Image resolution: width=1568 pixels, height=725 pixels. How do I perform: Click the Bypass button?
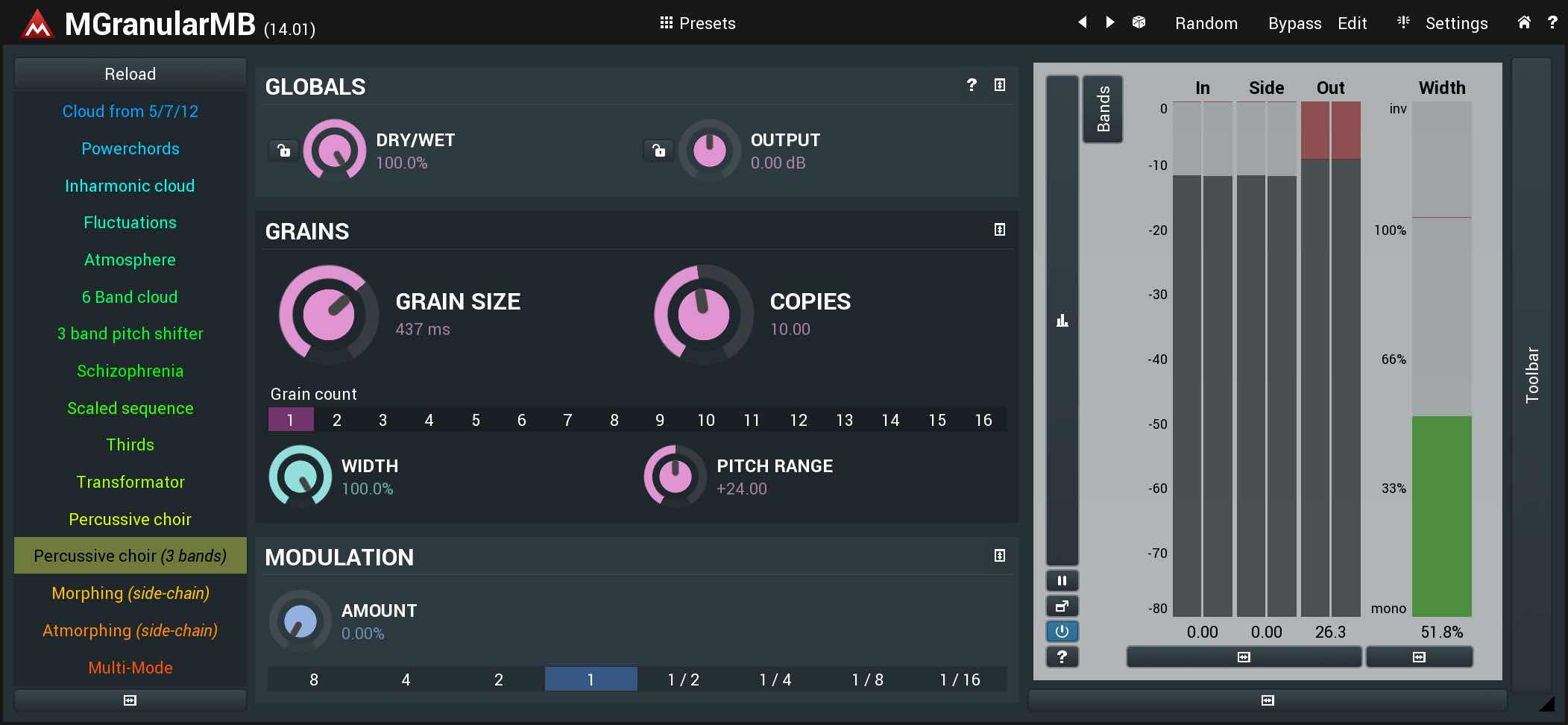tap(1294, 23)
